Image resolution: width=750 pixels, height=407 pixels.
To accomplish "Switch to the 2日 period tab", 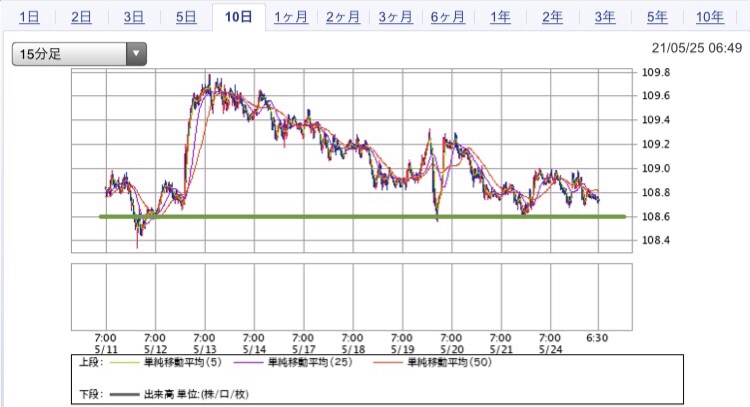I will tap(81, 17).
